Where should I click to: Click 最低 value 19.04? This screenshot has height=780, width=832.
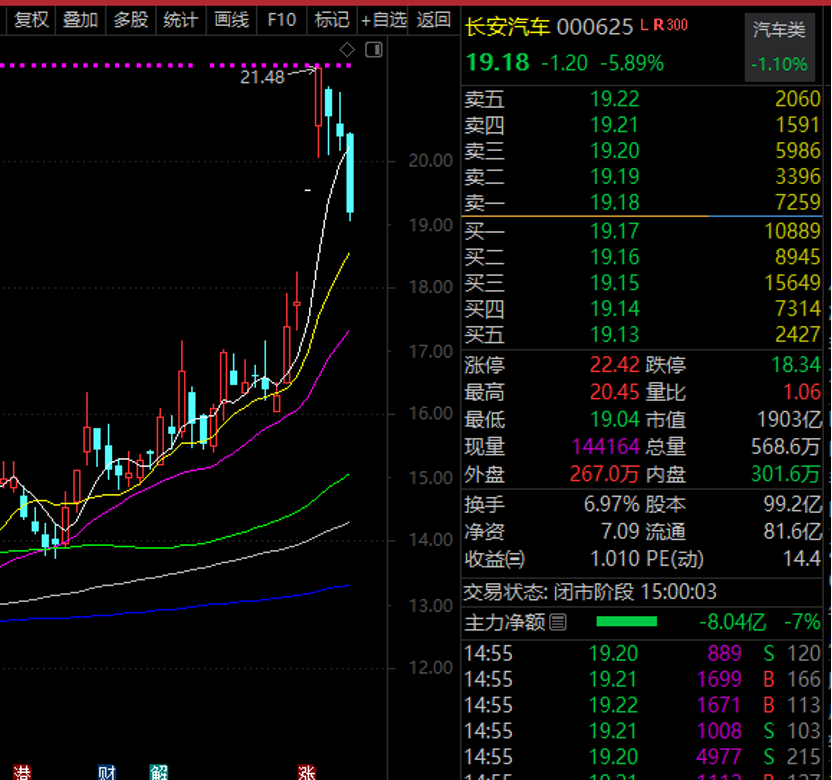tap(615, 420)
